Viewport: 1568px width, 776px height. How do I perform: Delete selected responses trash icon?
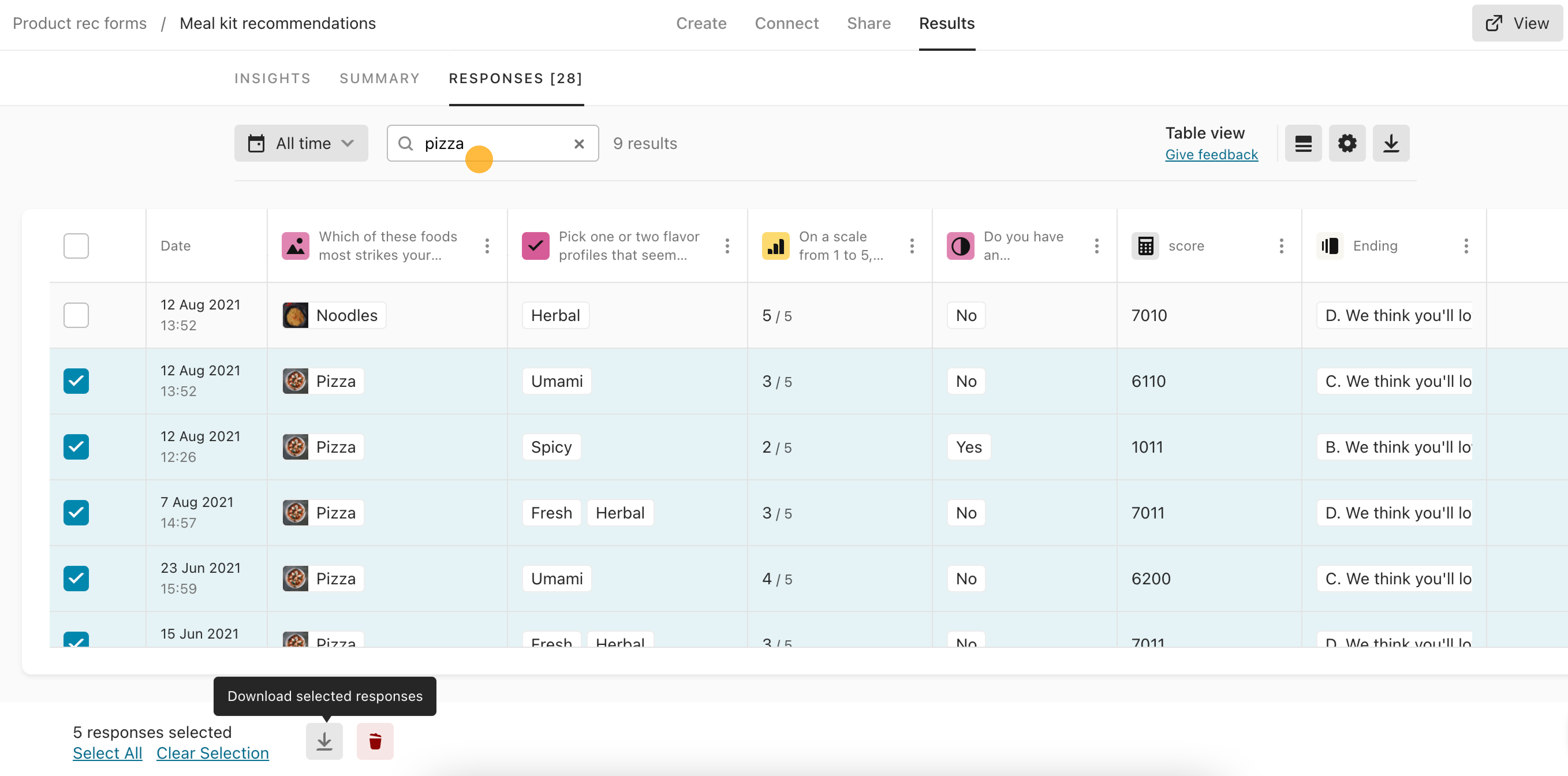pyautogui.click(x=375, y=741)
